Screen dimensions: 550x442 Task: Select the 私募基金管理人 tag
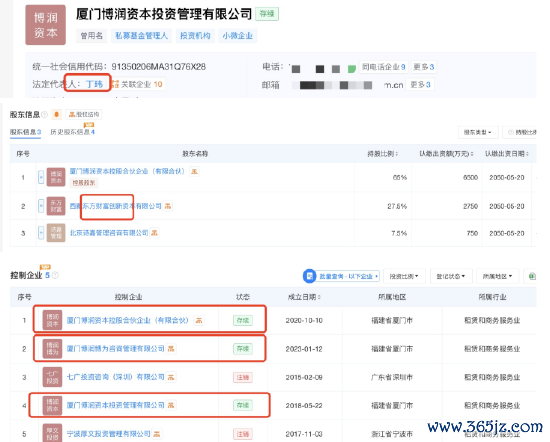pyautogui.click(x=141, y=36)
